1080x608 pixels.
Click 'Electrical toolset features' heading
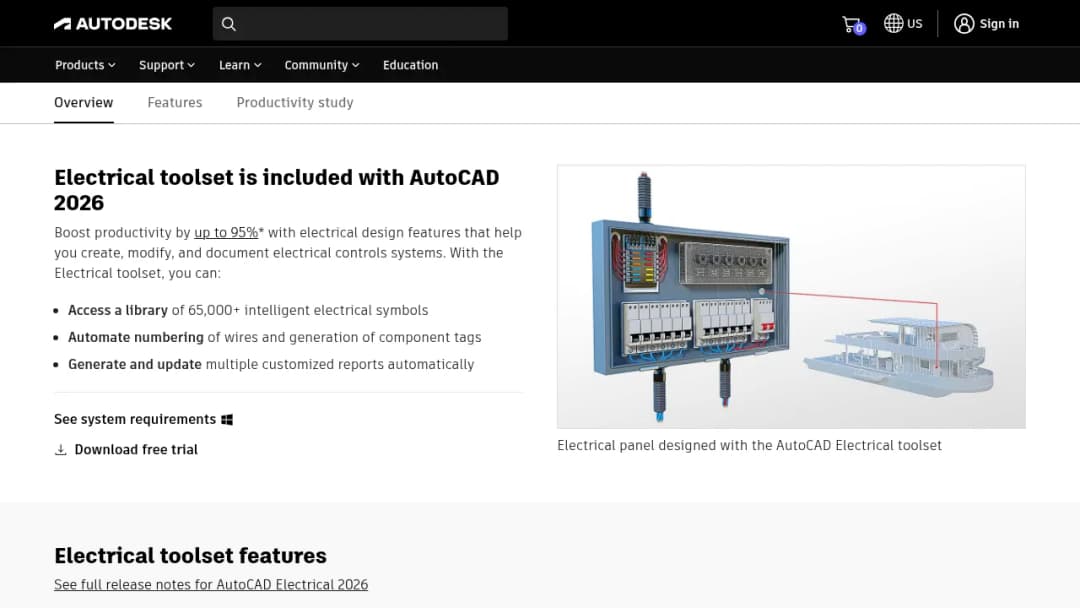pos(190,556)
